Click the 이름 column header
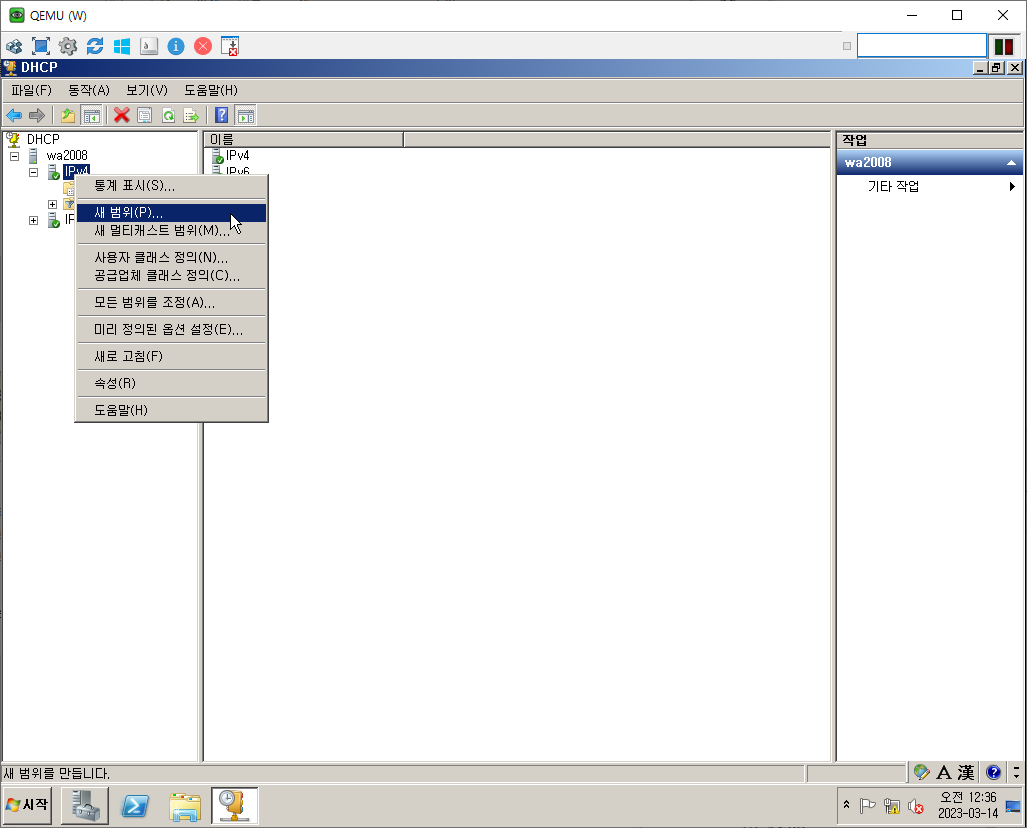Image resolution: width=1027 pixels, height=828 pixels. pos(304,140)
